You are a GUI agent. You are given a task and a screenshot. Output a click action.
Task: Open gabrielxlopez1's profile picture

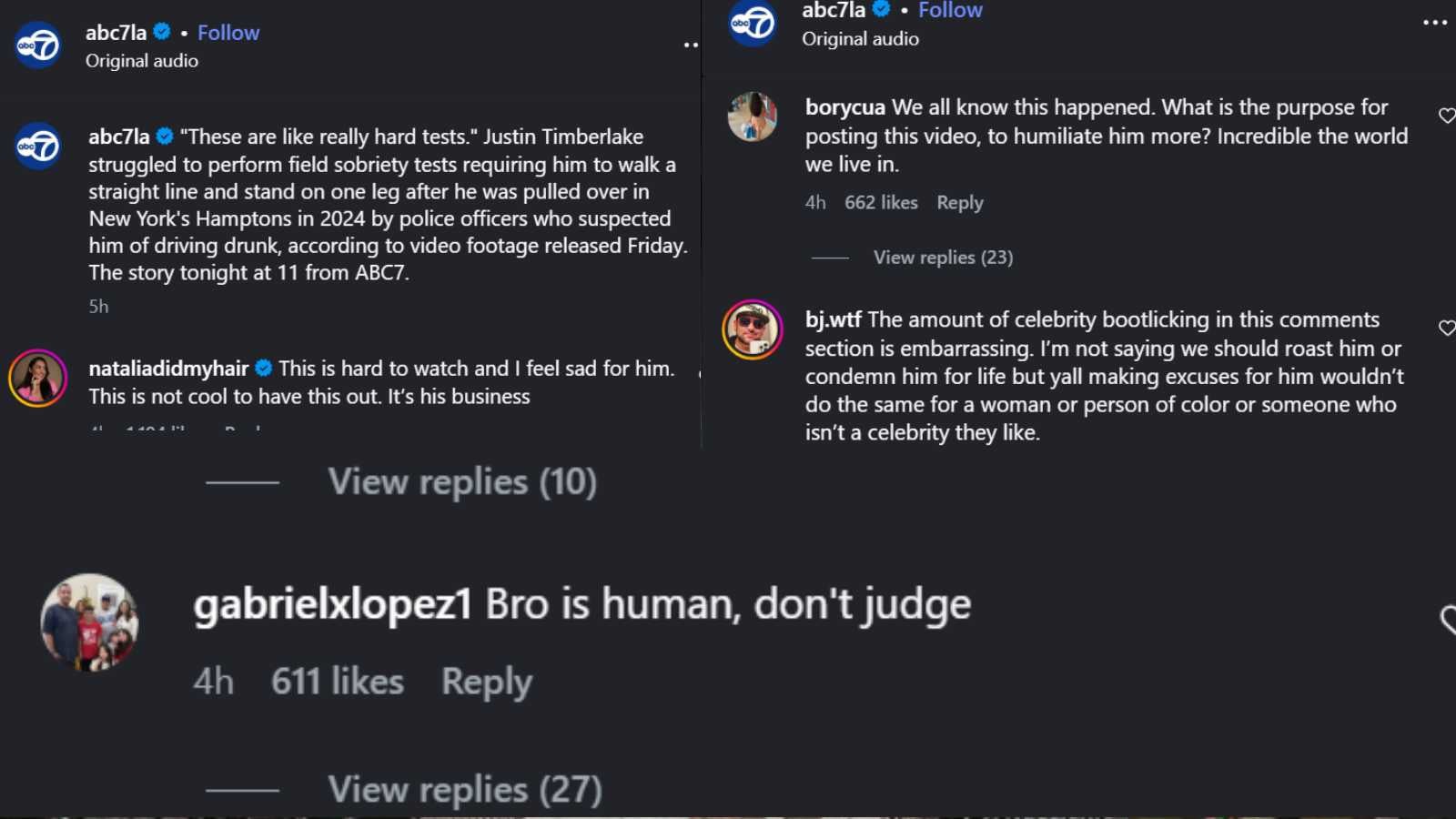click(x=89, y=622)
